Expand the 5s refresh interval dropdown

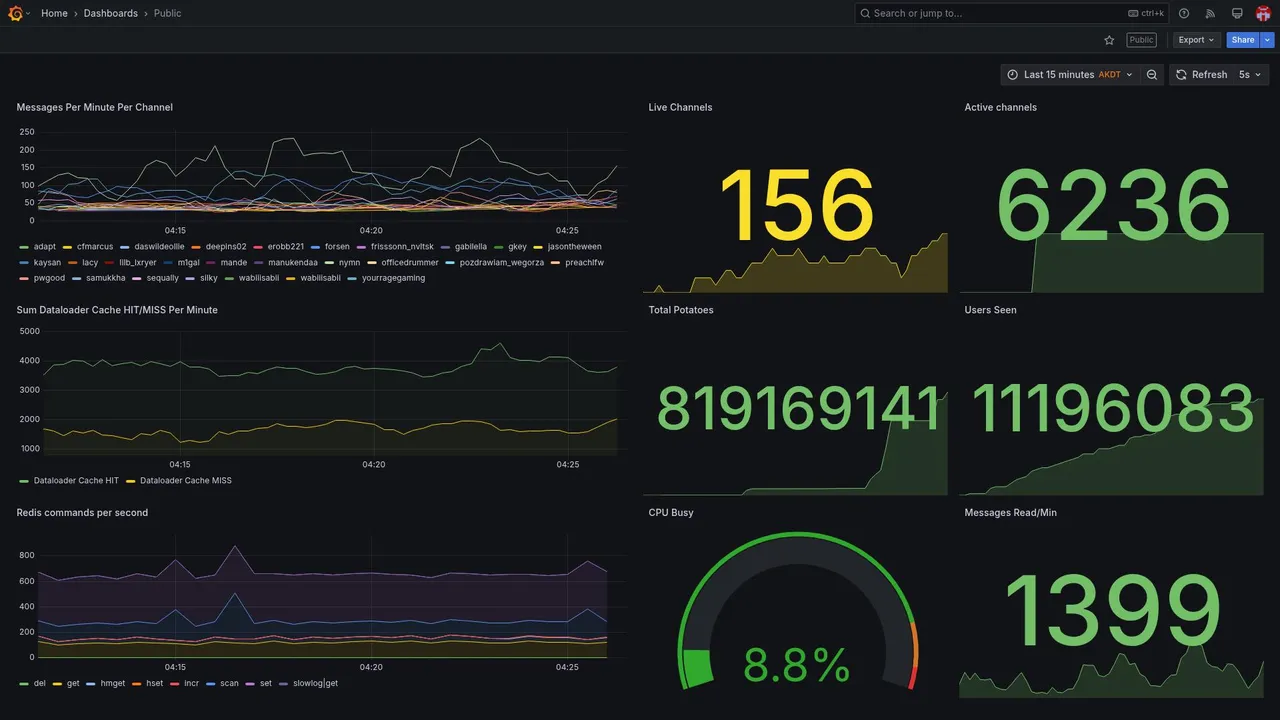pyautogui.click(x=1250, y=75)
